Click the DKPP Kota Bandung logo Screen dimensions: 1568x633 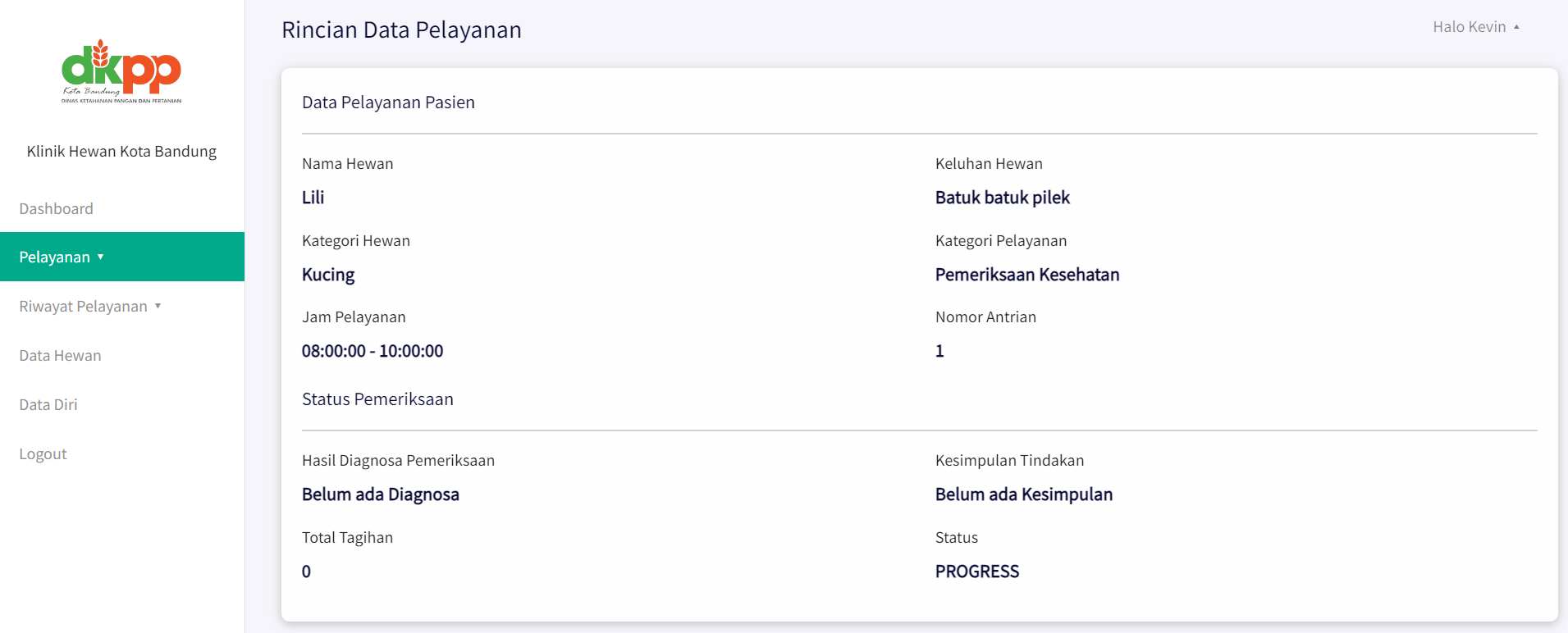121,71
